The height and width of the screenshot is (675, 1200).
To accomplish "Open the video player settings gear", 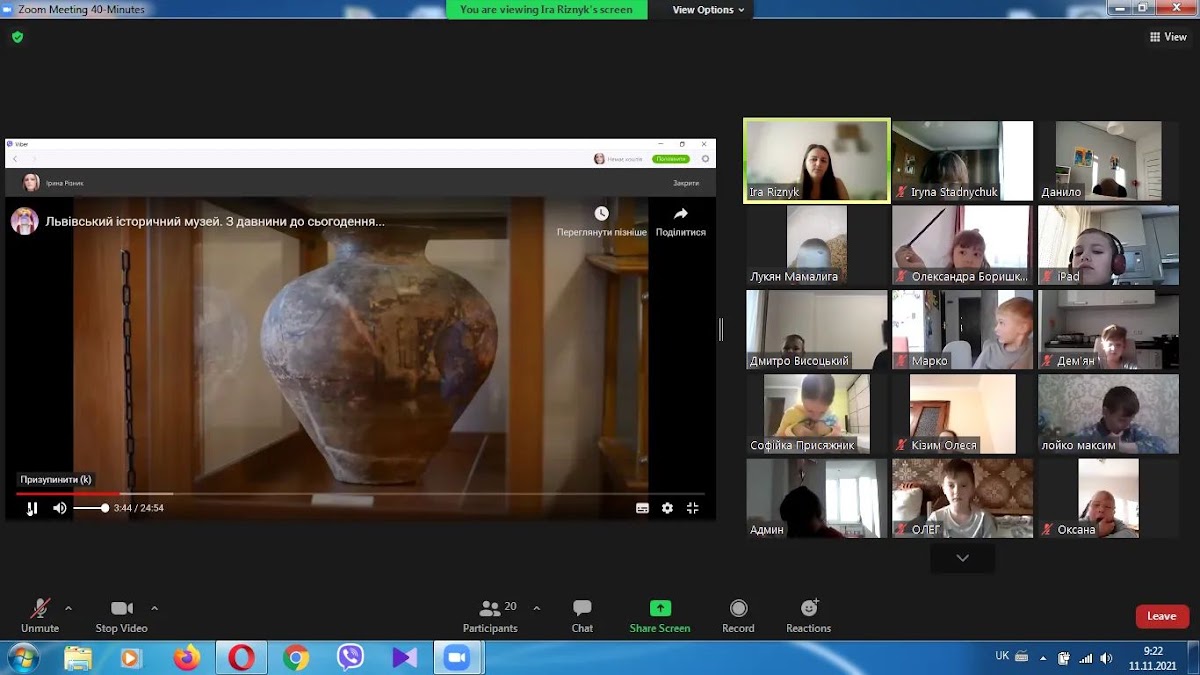I will (x=667, y=508).
